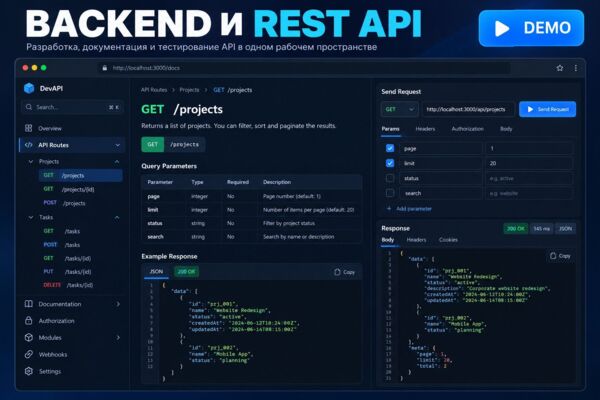Click the bookmark star icon in address bar
Viewport: 600px width, 400px height.
(x=560, y=68)
